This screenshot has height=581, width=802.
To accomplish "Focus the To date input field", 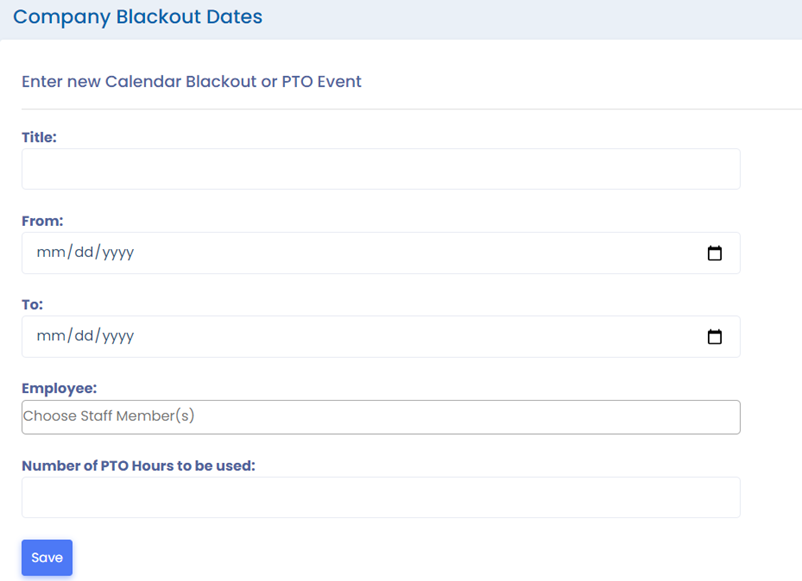I will (x=381, y=337).
